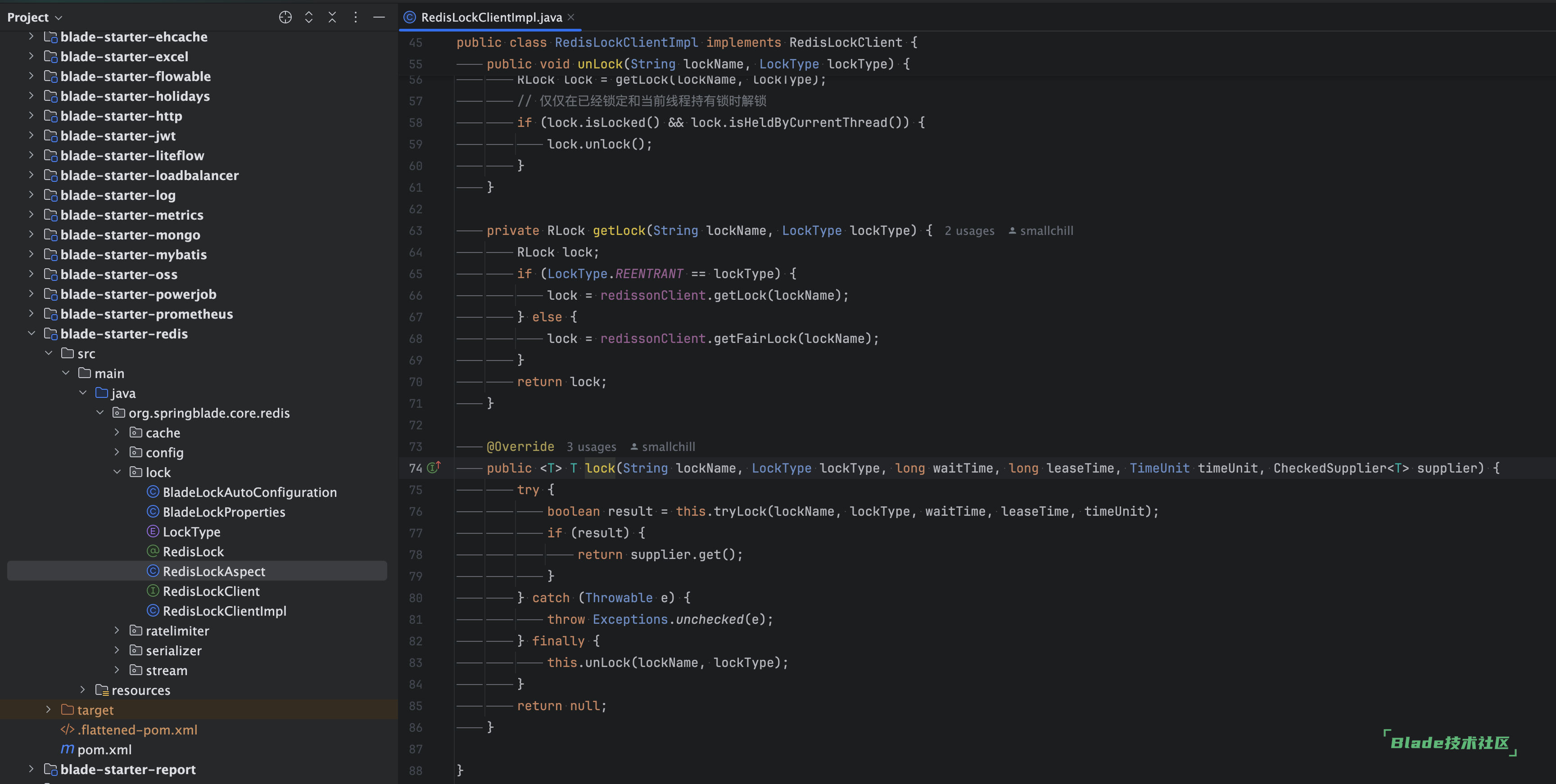The image size is (1556, 784).
Task: Click the Maven pom.xml icon
Action: tap(67, 749)
